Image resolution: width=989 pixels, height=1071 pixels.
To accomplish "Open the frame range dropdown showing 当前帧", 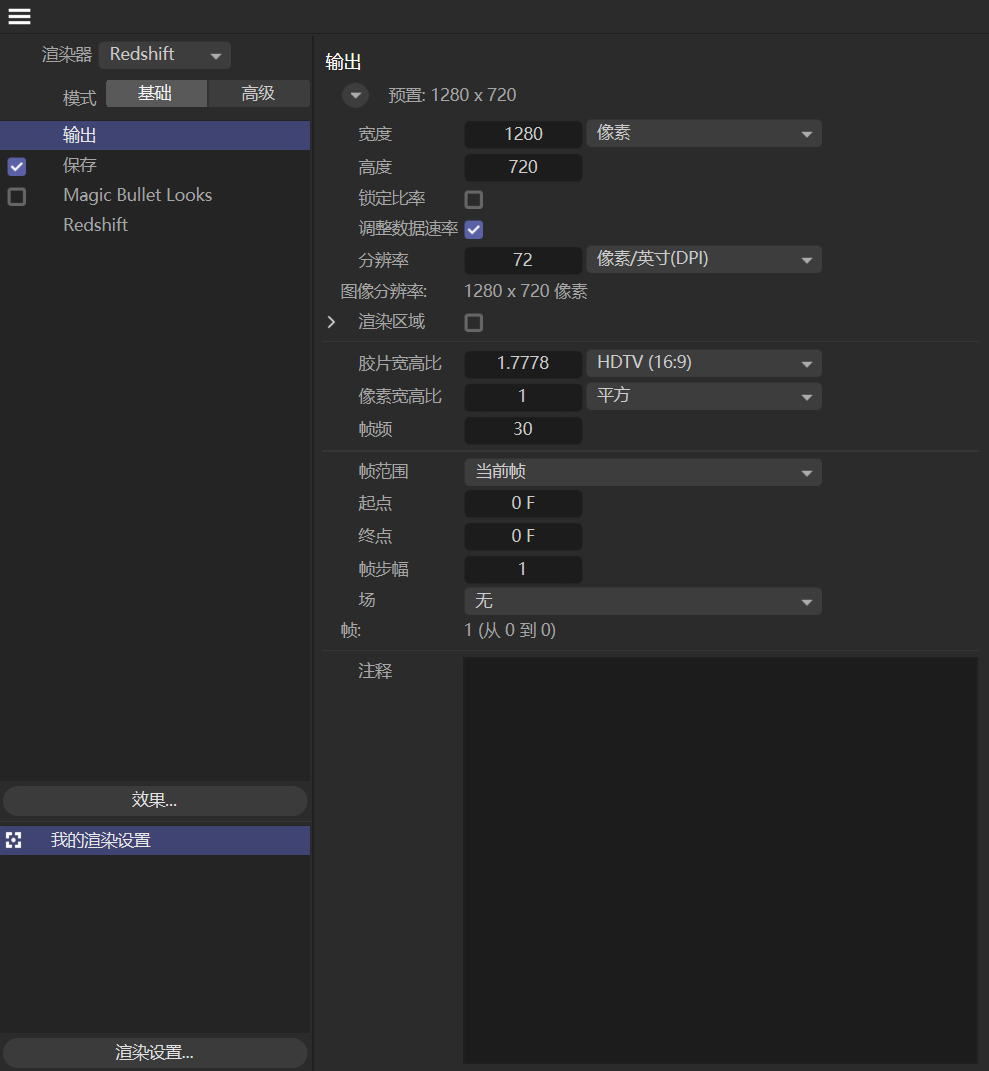I will [642, 471].
